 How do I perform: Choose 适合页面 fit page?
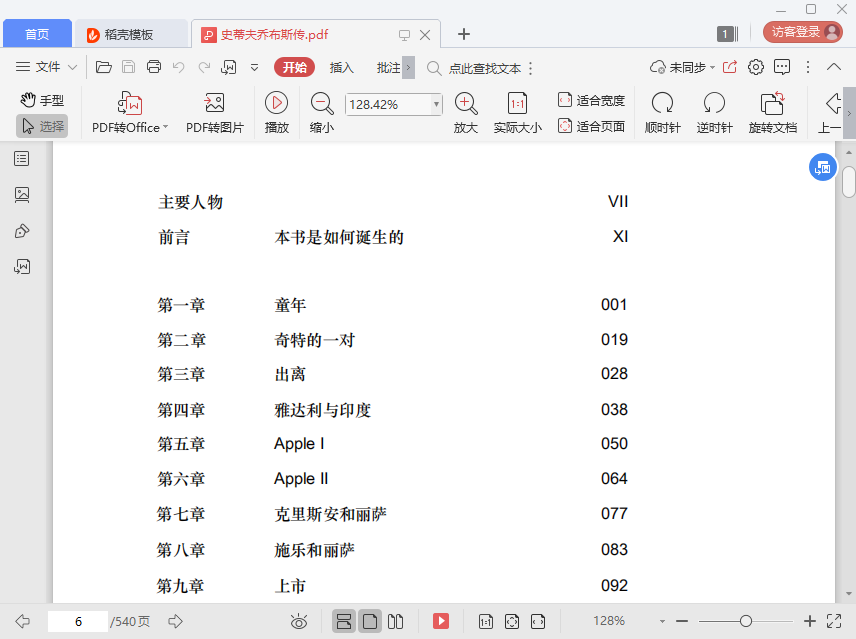pyautogui.click(x=591, y=126)
